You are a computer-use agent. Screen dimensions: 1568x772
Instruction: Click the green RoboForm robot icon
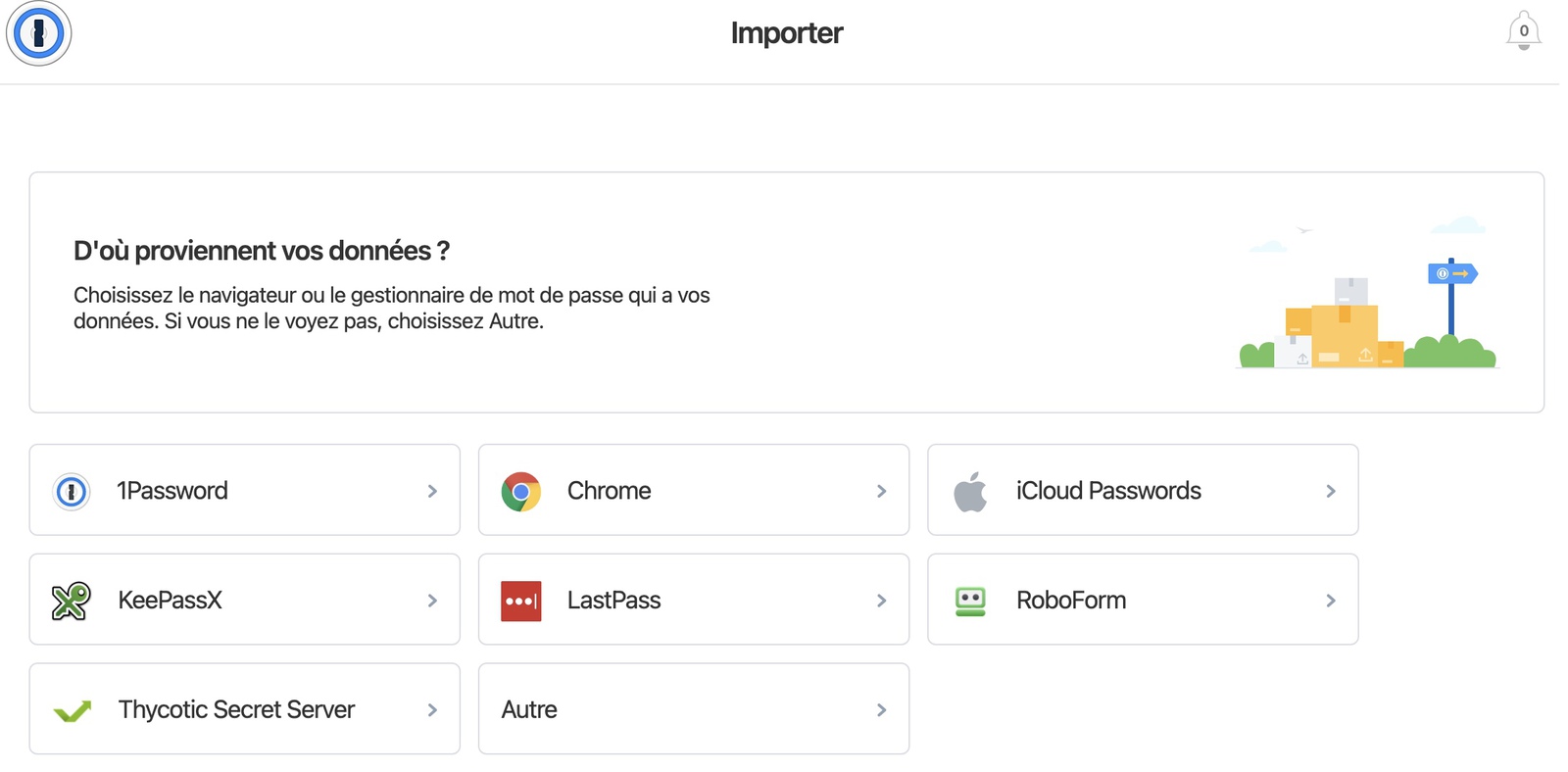click(970, 601)
